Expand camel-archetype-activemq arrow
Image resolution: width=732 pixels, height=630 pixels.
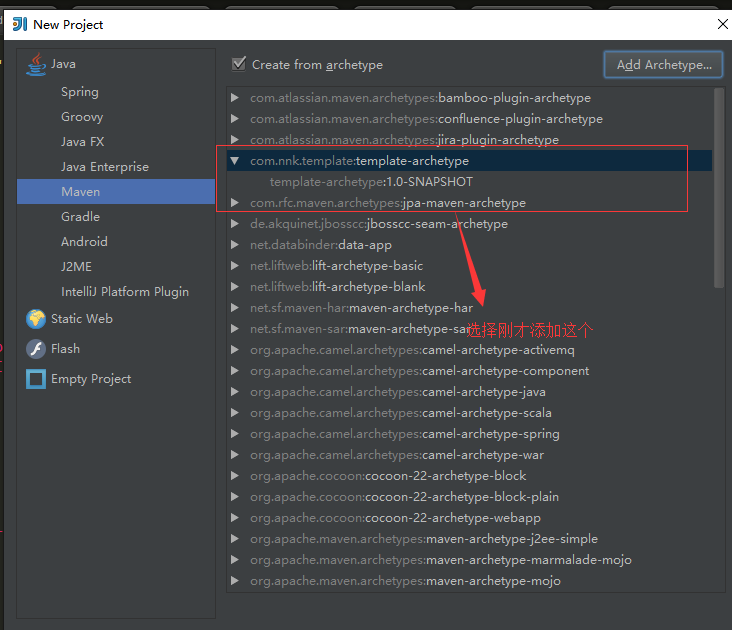[235, 350]
